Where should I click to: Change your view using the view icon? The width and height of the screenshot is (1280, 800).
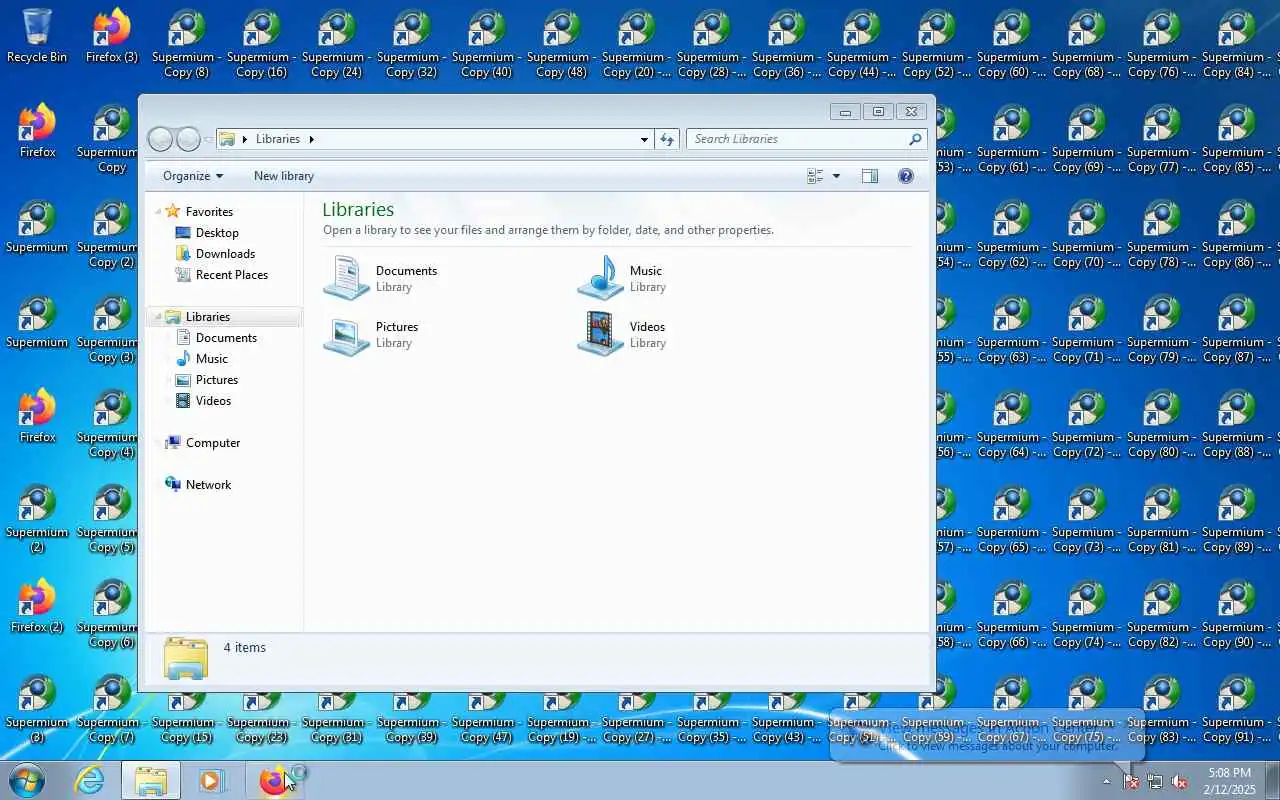815,176
